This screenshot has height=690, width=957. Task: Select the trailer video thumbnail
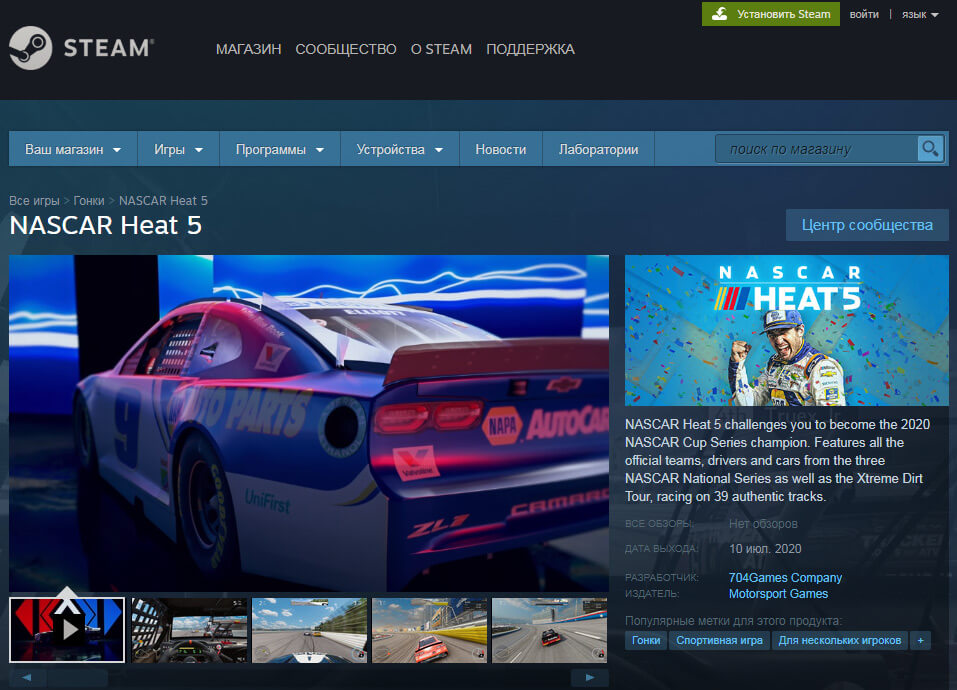(x=67, y=630)
